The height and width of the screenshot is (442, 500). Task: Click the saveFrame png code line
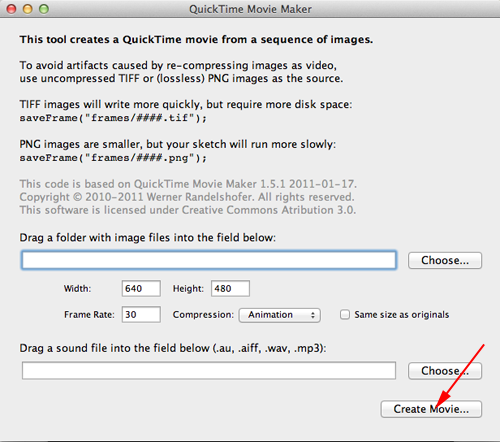pos(113,158)
